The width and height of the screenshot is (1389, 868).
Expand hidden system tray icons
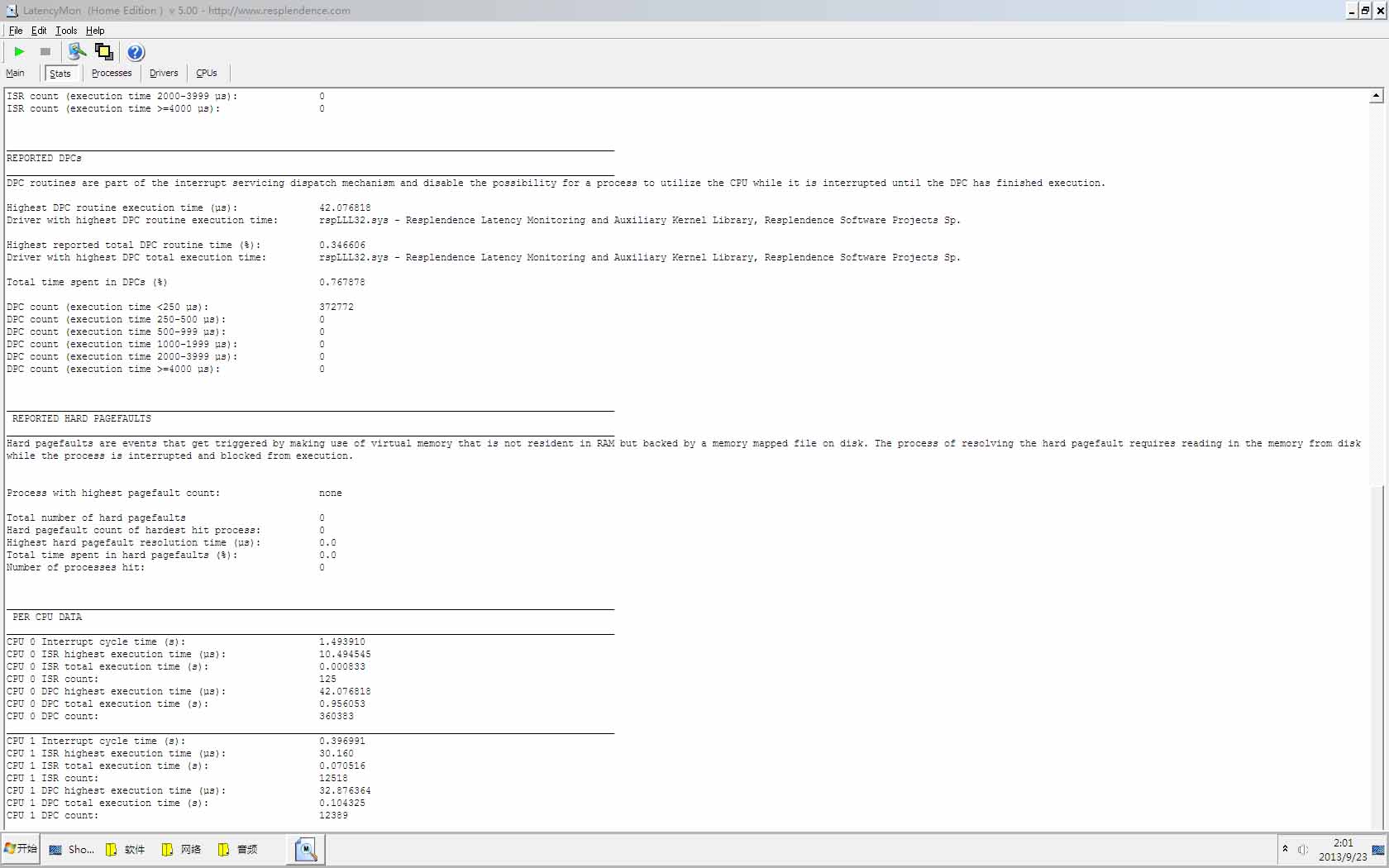click(1285, 849)
